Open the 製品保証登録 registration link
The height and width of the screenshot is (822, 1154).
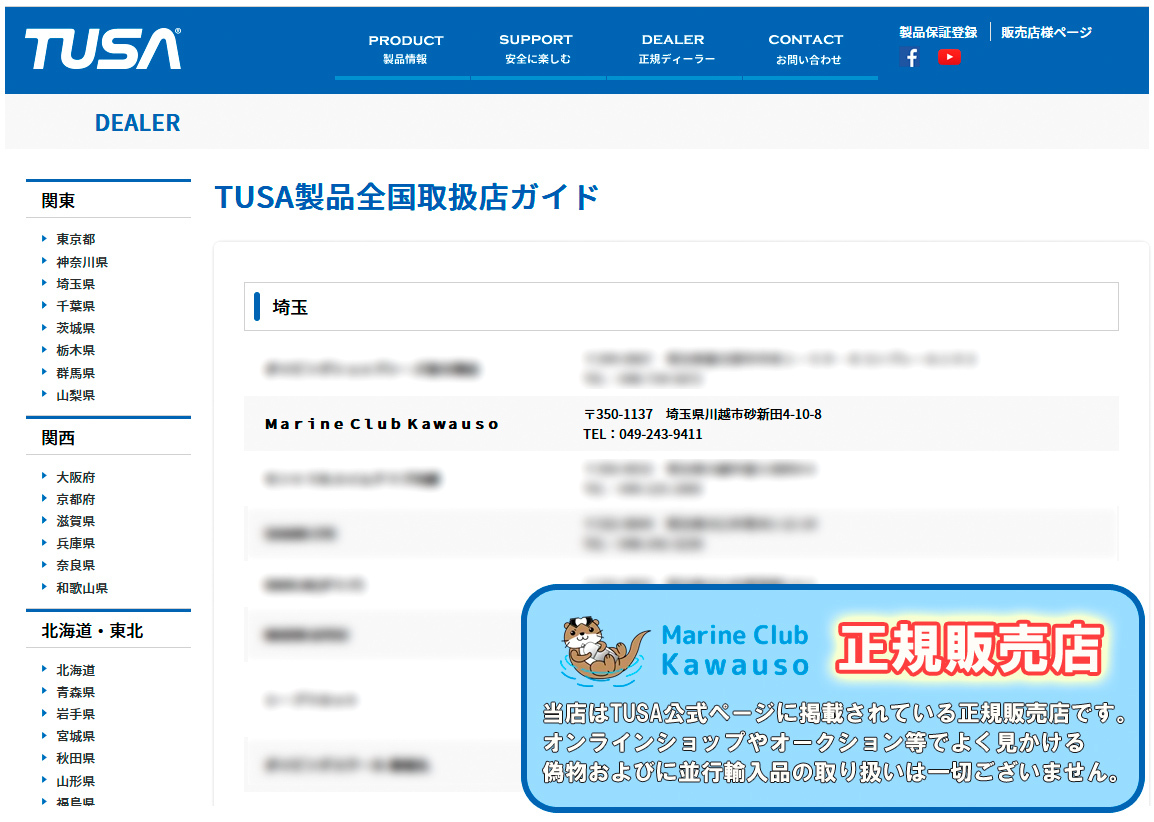[938, 32]
